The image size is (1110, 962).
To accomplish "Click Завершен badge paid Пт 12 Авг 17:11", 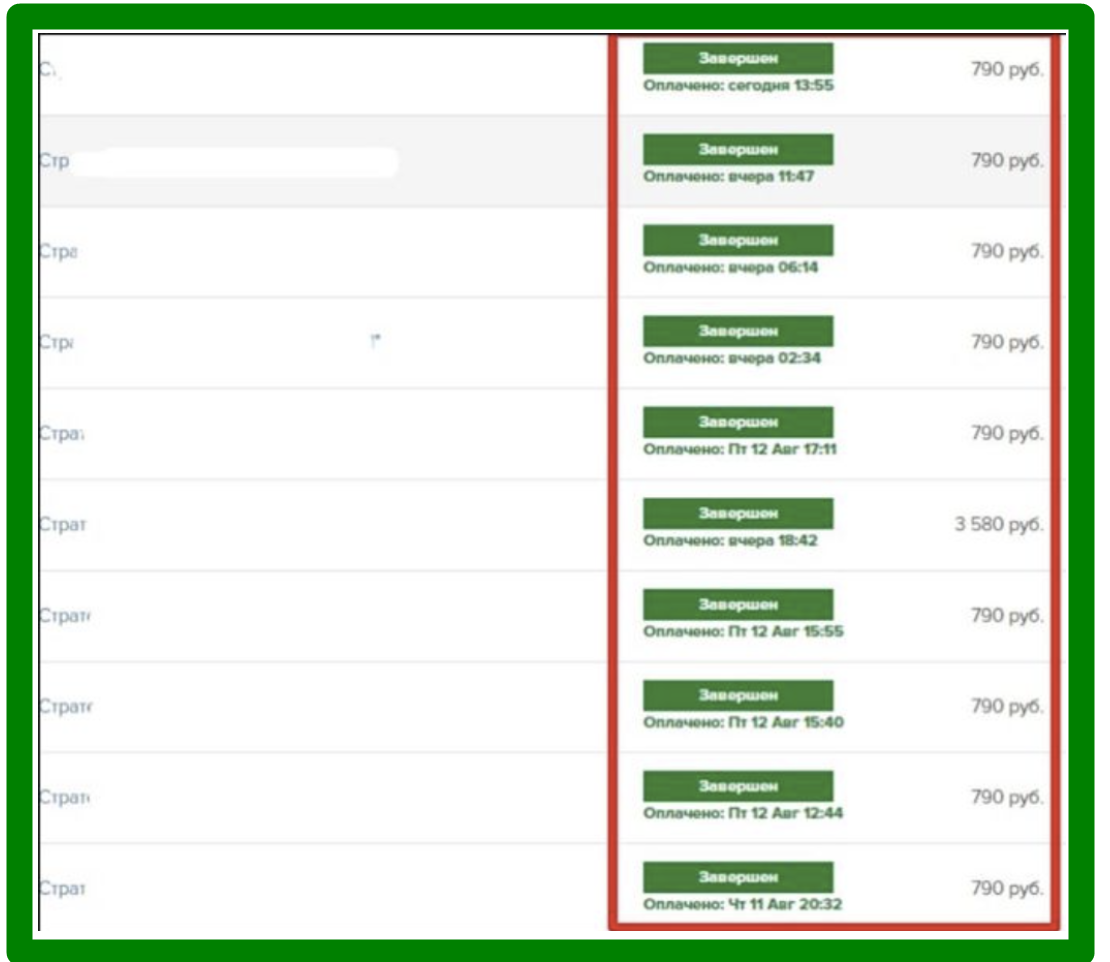I will [x=738, y=422].
